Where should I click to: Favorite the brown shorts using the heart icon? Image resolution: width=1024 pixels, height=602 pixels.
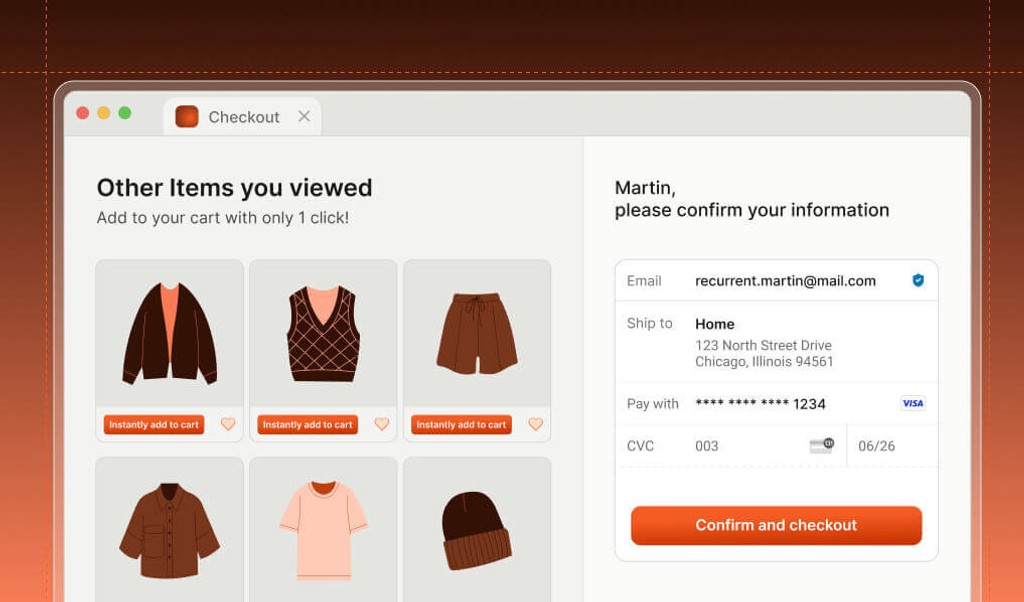pos(535,424)
